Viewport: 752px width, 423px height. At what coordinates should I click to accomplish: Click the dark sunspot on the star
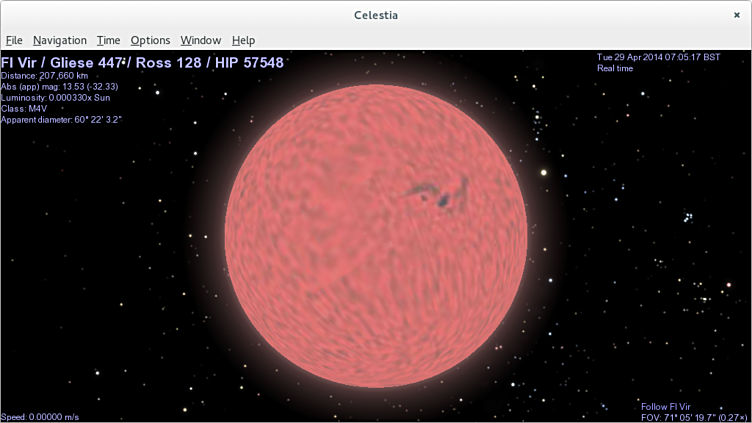coord(439,194)
